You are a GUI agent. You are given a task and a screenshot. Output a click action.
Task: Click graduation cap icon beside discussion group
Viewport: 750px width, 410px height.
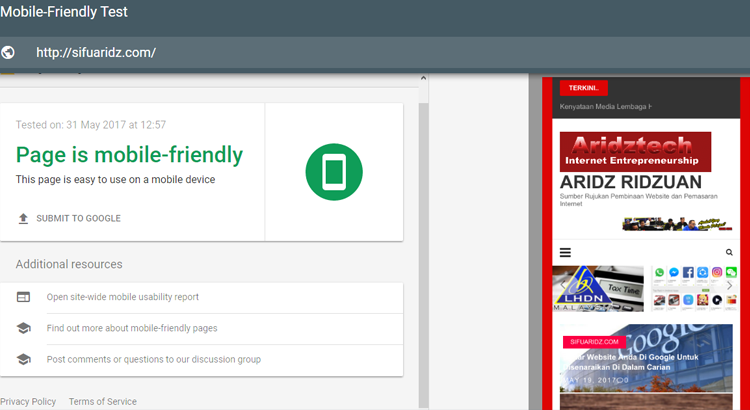(x=23, y=359)
